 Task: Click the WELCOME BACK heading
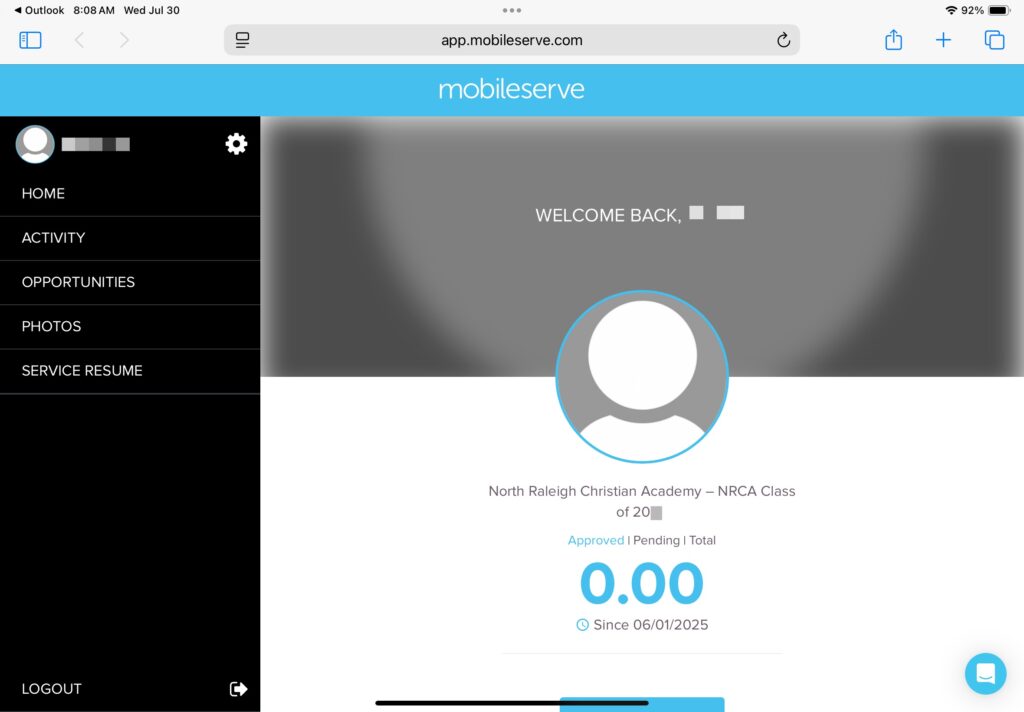608,215
